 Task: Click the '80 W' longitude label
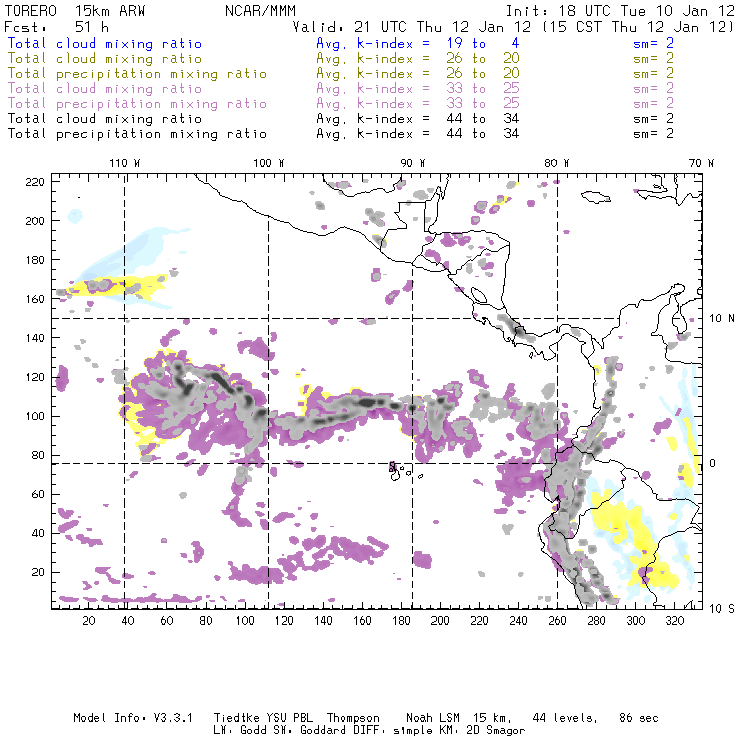(557, 163)
